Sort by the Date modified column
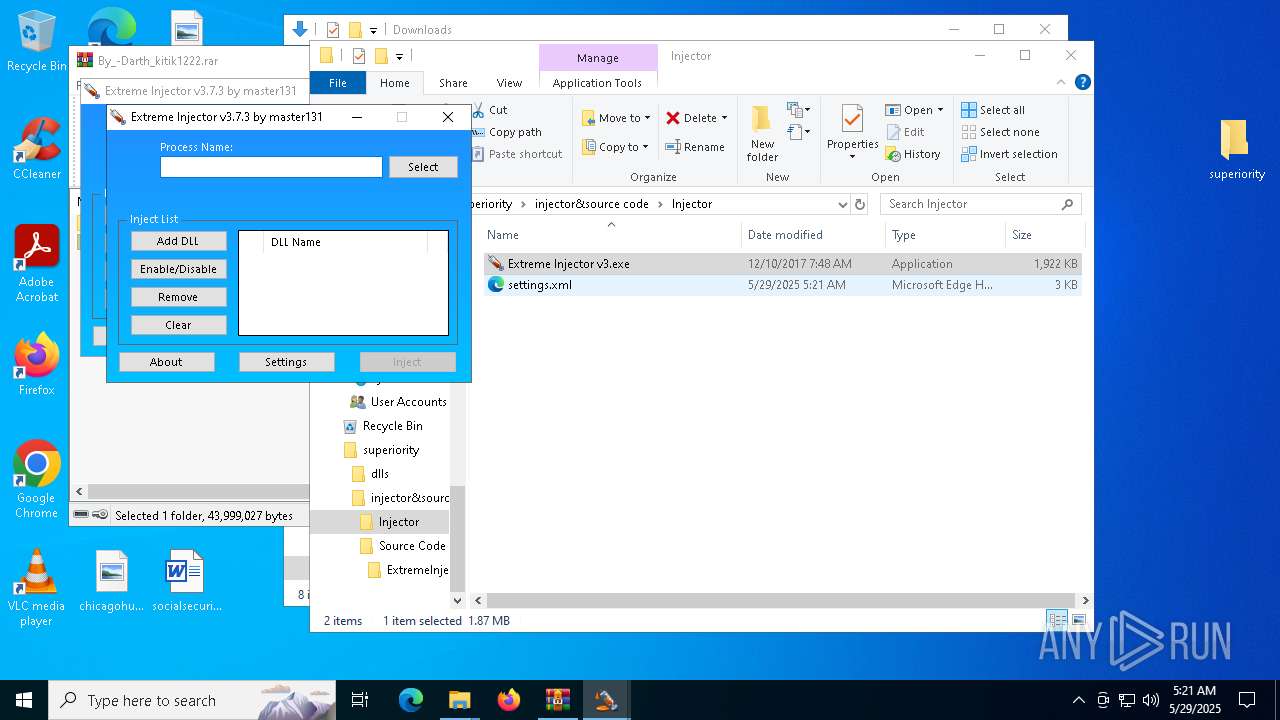Image resolution: width=1280 pixels, height=720 pixels. (x=813, y=235)
